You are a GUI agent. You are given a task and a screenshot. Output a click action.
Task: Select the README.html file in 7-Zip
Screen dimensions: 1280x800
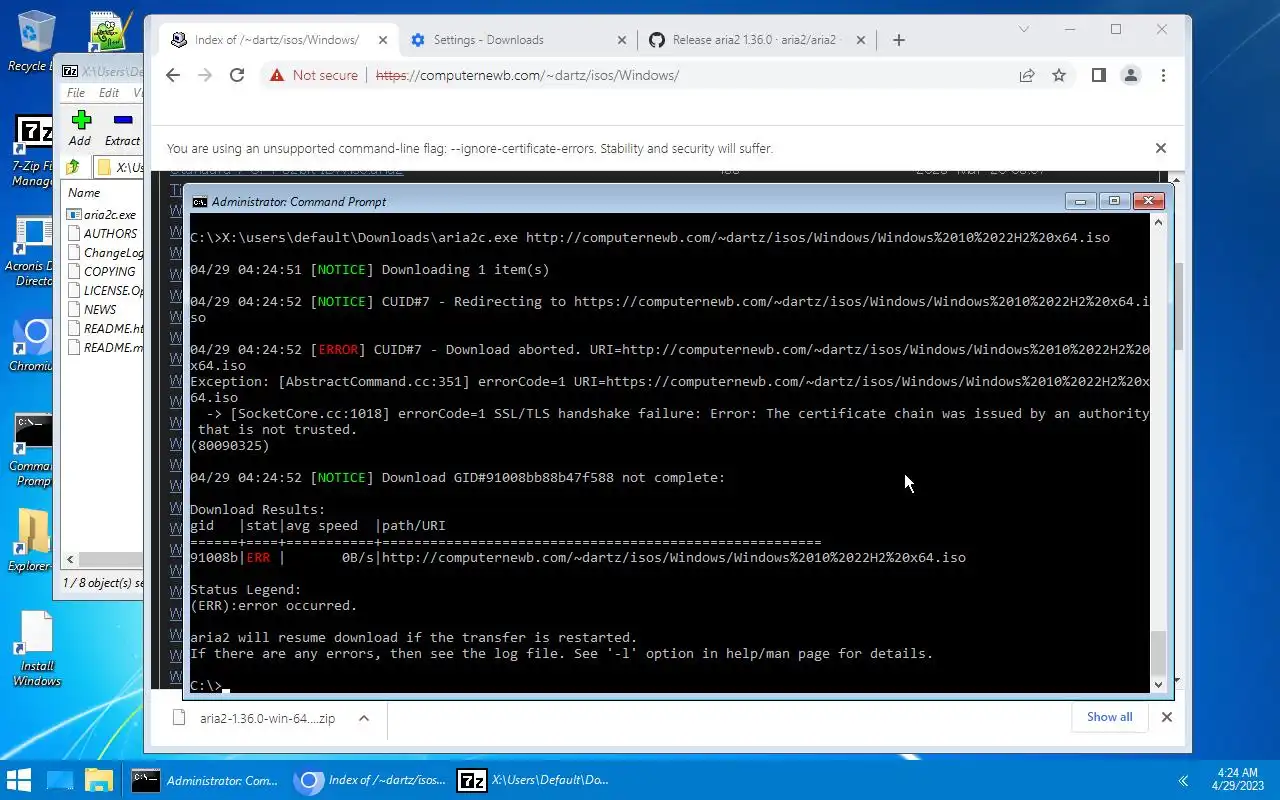(104, 329)
